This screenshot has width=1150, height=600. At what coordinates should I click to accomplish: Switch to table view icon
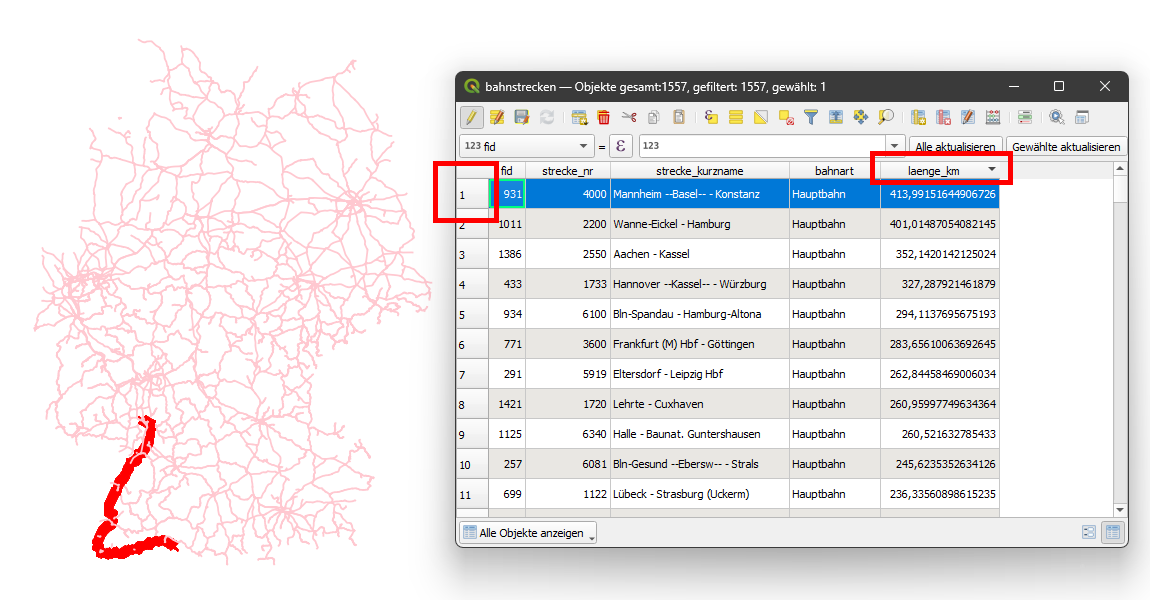pos(1111,532)
